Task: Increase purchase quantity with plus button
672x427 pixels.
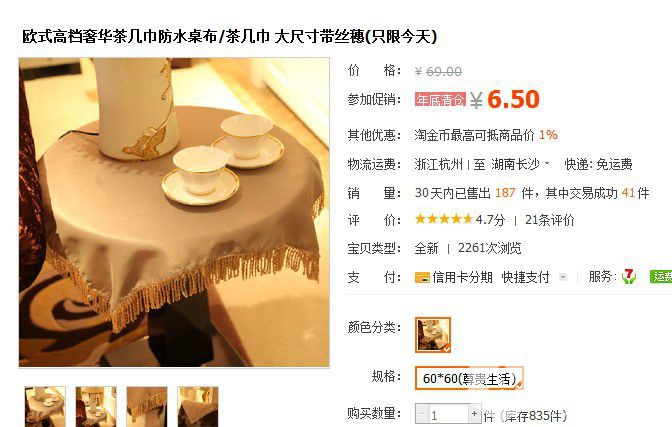Action: pyautogui.click(x=474, y=414)
